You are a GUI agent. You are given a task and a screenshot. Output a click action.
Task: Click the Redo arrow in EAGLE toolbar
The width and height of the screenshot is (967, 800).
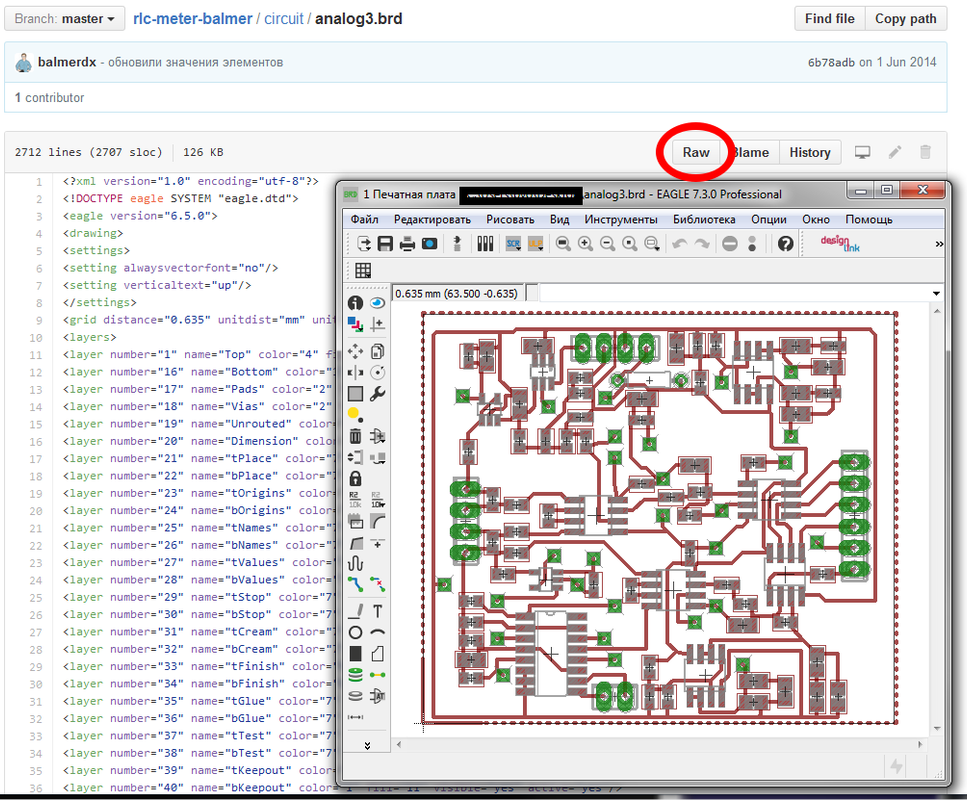[702, 244]
